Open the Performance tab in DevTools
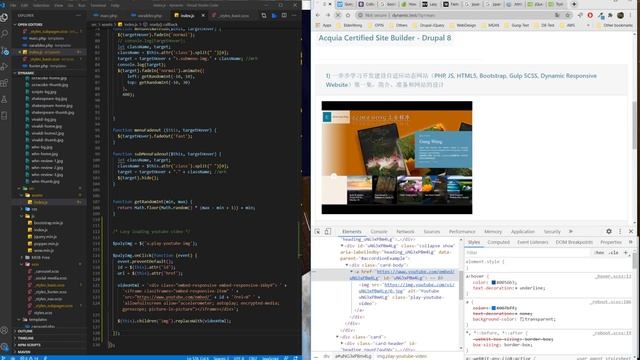The image size is (640, 360). 462,231
